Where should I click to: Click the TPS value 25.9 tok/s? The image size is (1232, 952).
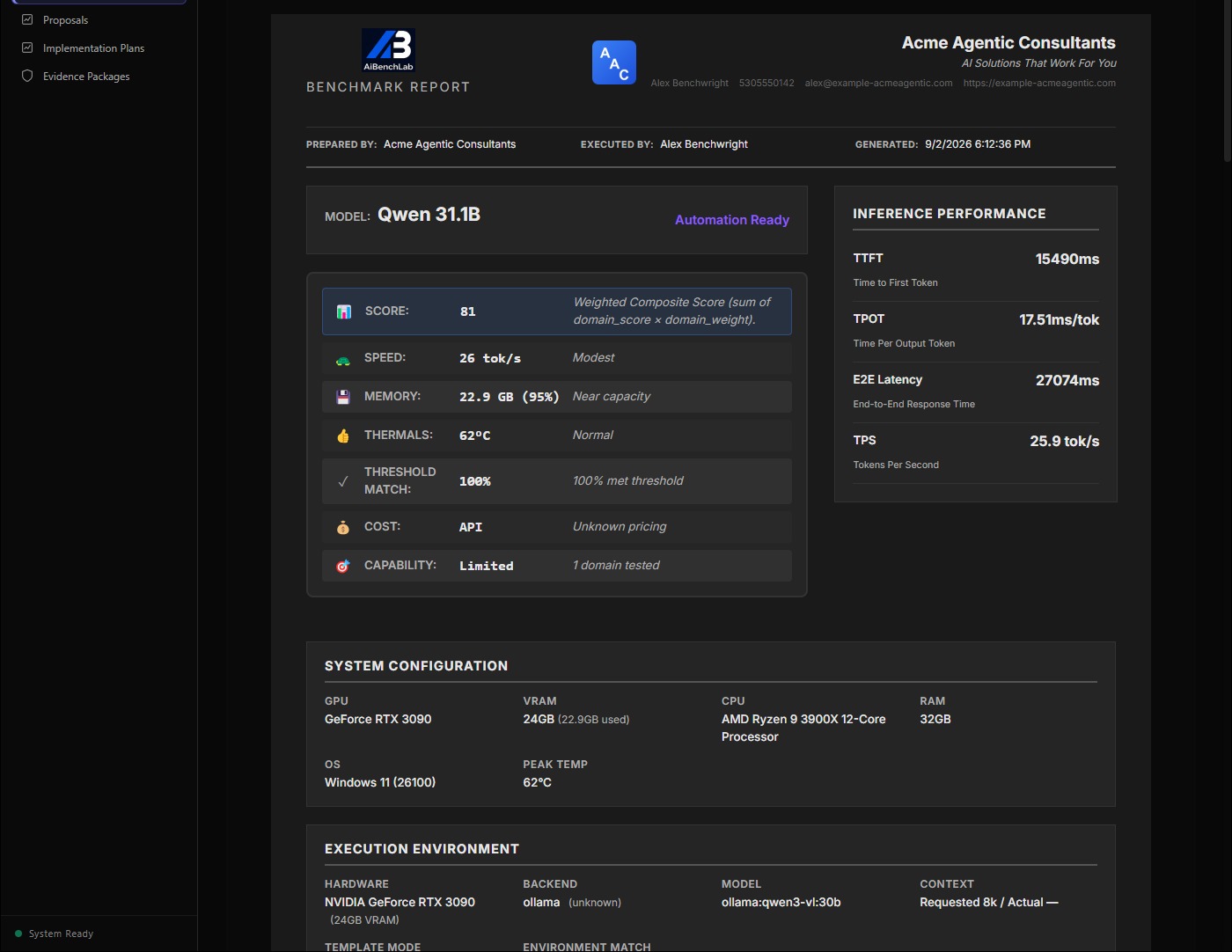pyautogui.click(x=1065, y=441)
